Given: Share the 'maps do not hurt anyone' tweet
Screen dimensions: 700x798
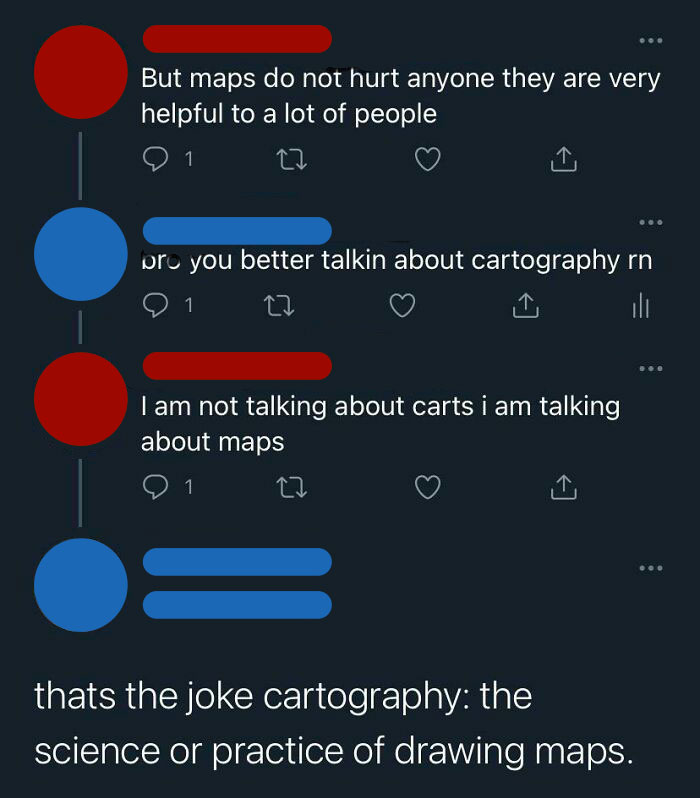Looking at the screenshot, I should coord(564,159).
